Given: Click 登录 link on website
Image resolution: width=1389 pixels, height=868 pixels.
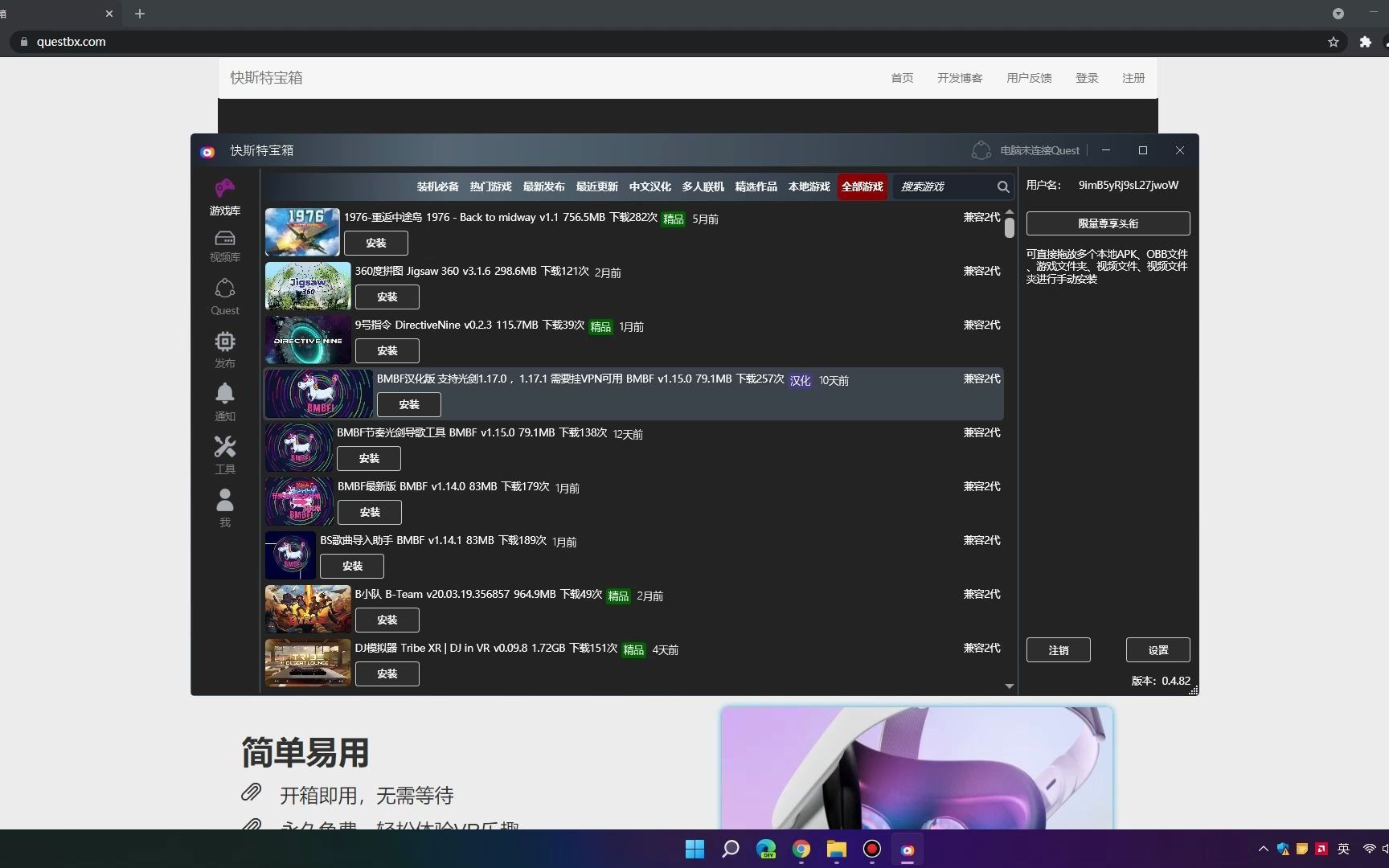Looking at the screenshot, I should (1087, 78).
